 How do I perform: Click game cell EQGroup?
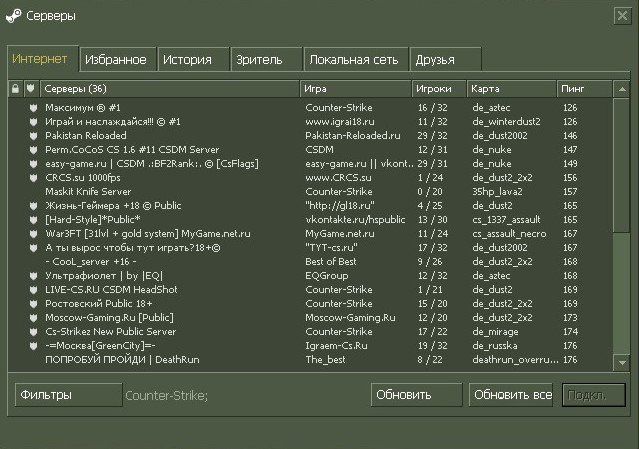pos(326,276)
